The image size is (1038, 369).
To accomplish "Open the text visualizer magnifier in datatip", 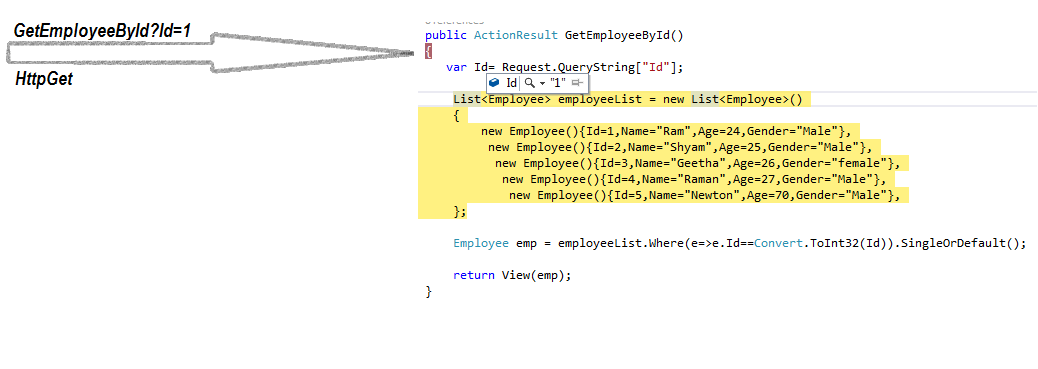I will [x=529, y=83].
